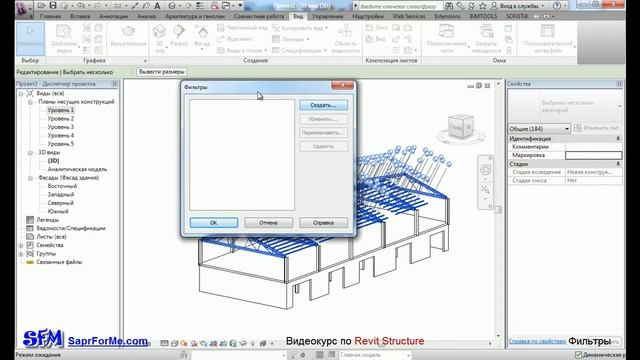Open the Общие (184) properties filter dropdown
The image size is (640, 360).
539,129
